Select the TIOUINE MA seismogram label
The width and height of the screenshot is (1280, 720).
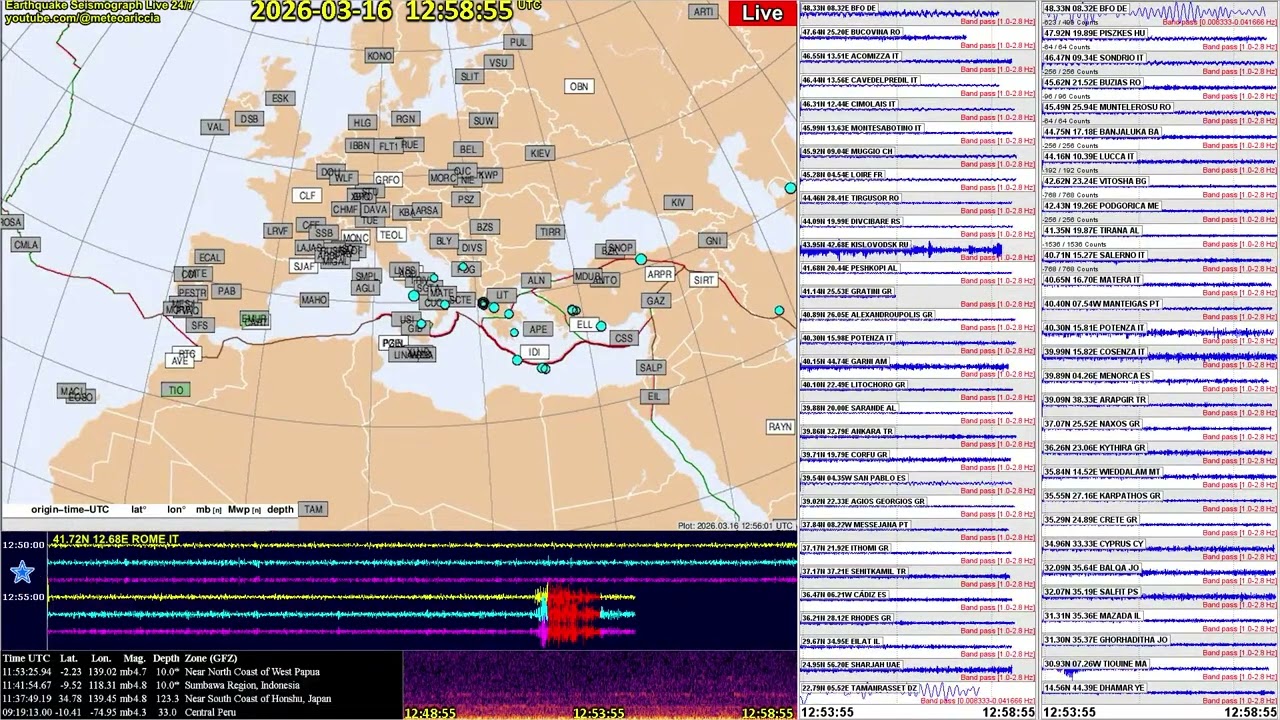pos(1095,664)
